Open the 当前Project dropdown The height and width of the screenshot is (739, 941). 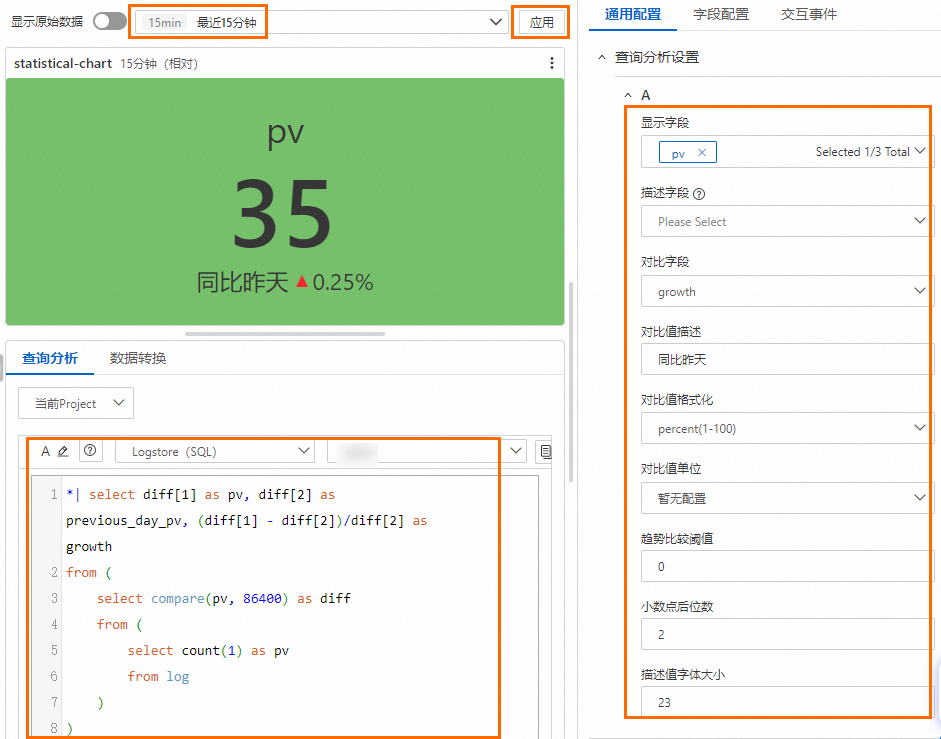[x=76, y=403]
